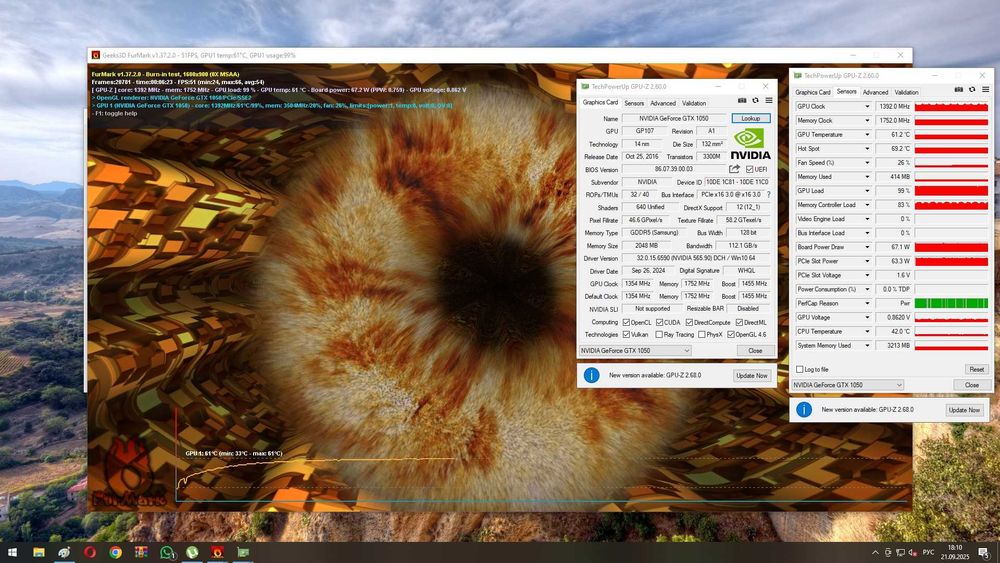Open the hamburger menu in Graphics Card GPU-Z window
The width and height of the screenshot is (1000, 563).
(x=769, y=101)
